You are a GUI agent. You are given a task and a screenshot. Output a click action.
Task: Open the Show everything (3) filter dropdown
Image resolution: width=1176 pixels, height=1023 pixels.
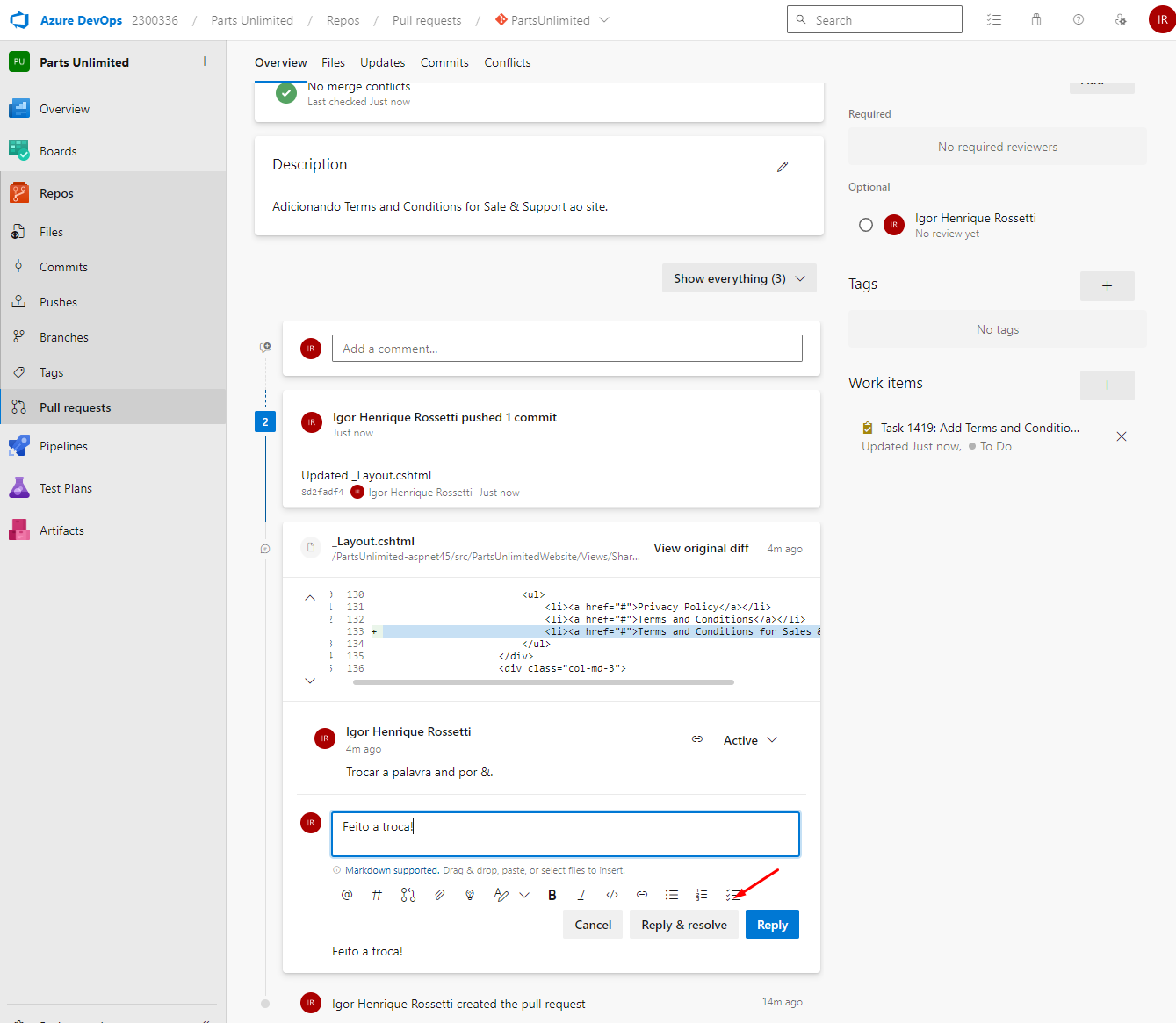point(739,278)
